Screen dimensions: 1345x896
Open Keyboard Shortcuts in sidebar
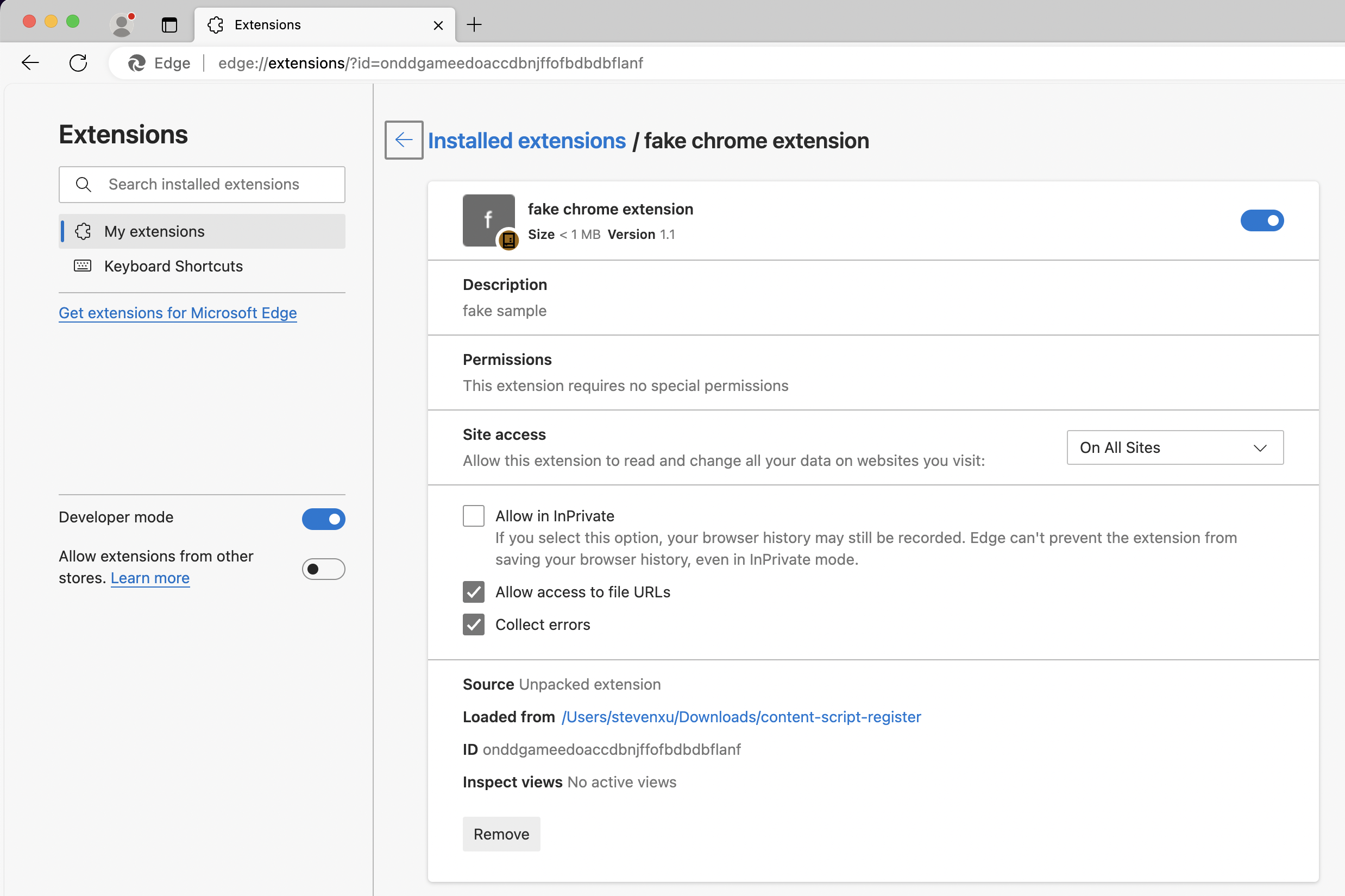202,266
